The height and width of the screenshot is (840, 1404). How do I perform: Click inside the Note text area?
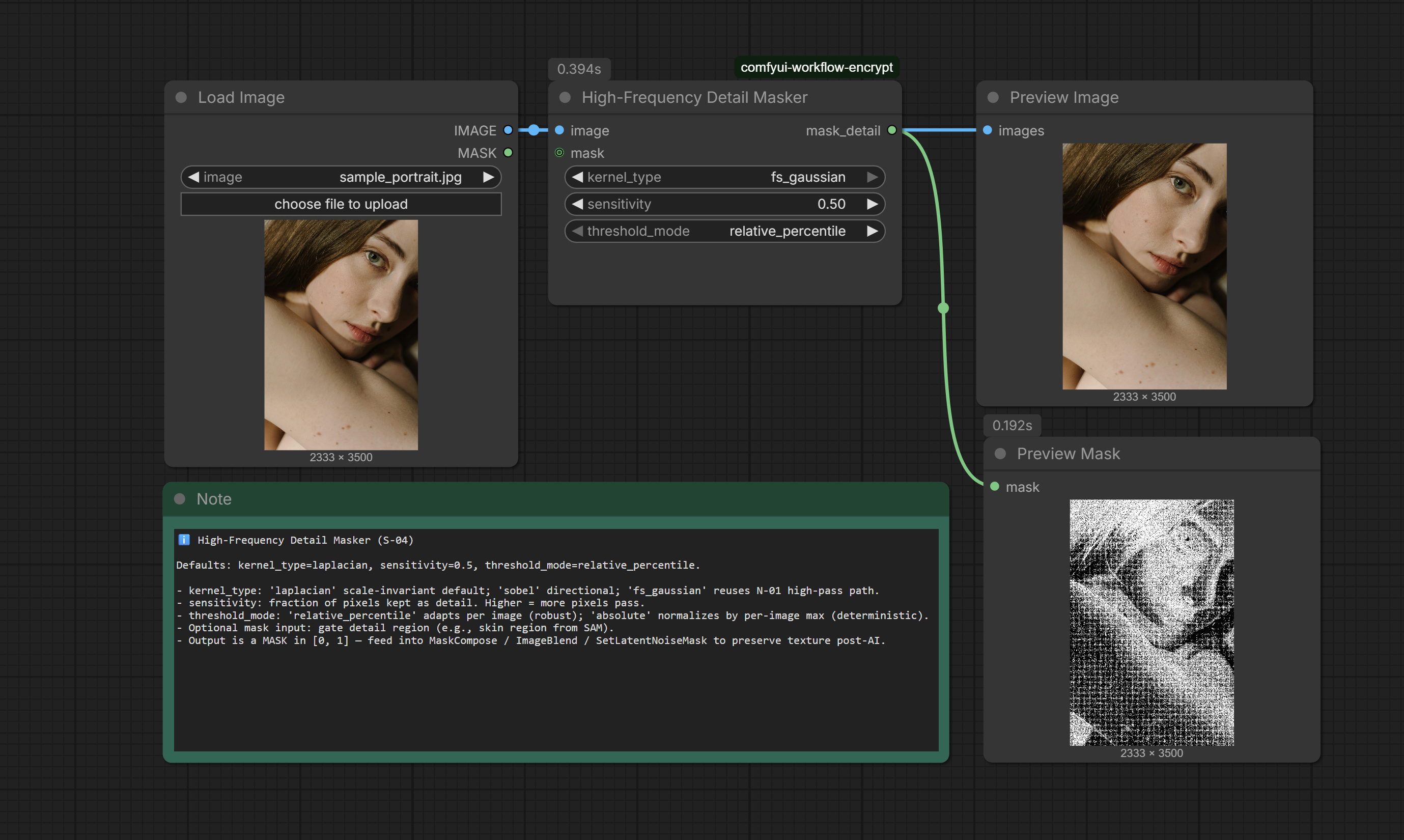pos(556,639)
